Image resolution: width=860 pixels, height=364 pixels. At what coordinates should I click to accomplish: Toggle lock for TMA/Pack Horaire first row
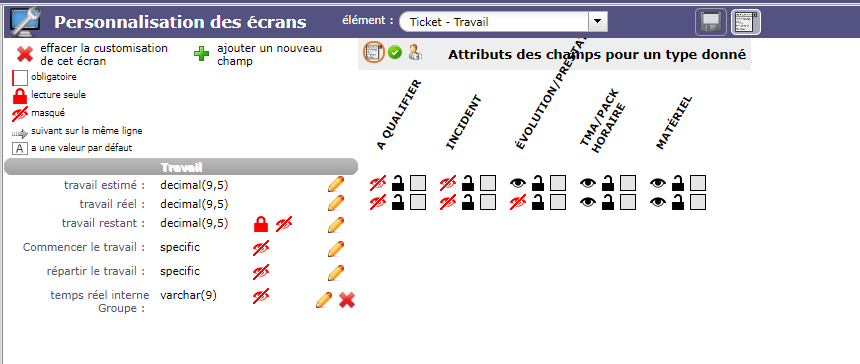(x=608, y=183)
